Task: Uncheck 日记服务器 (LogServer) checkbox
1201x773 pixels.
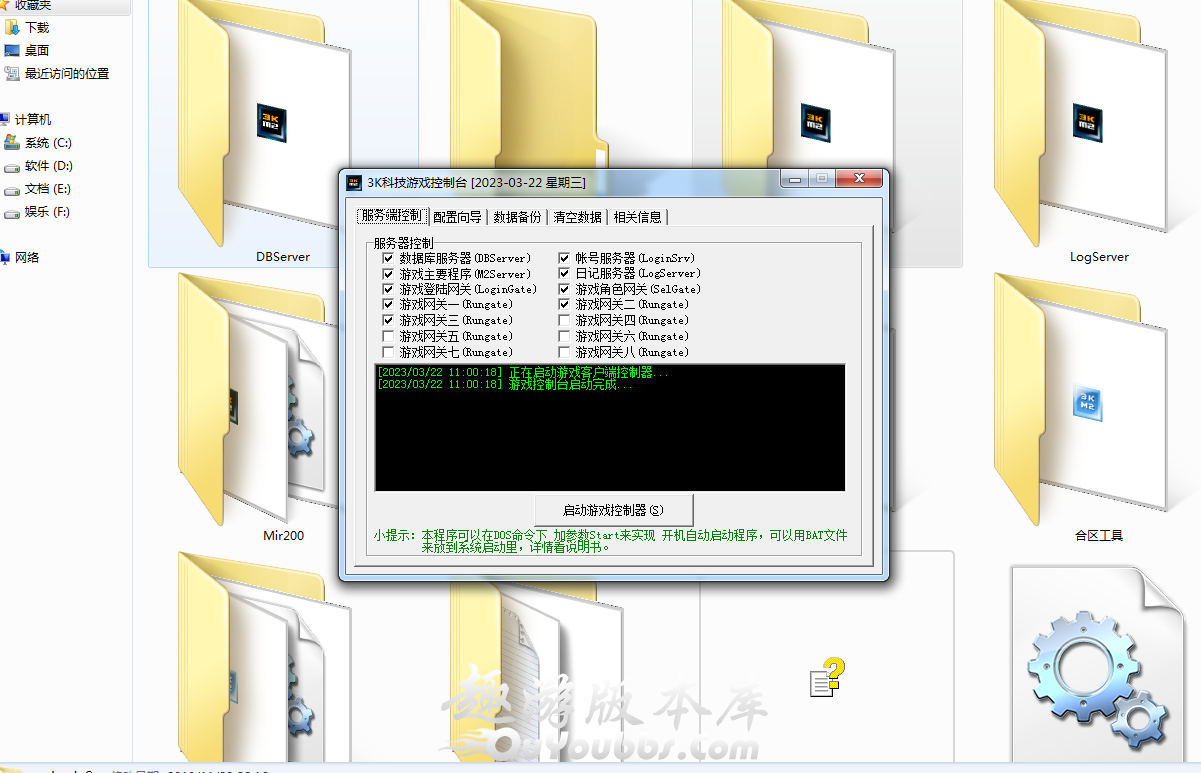Action: point(565,274)
